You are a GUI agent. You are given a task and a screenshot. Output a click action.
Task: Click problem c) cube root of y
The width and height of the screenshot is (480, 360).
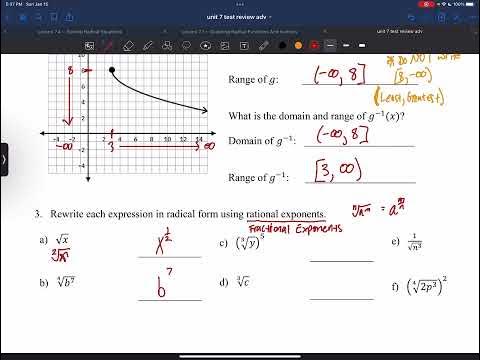(250, 242)
